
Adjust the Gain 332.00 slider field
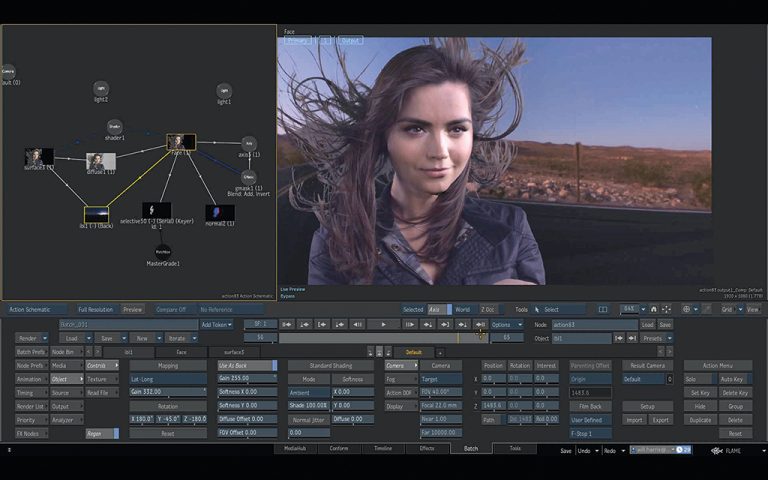[167, 392]
